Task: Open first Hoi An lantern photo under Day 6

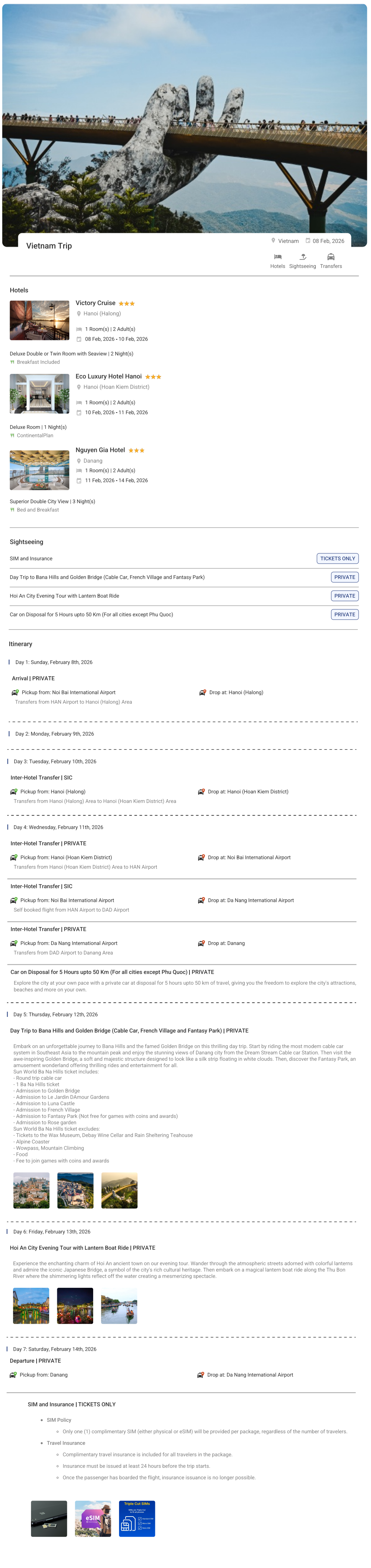Action: [31, 1306]
